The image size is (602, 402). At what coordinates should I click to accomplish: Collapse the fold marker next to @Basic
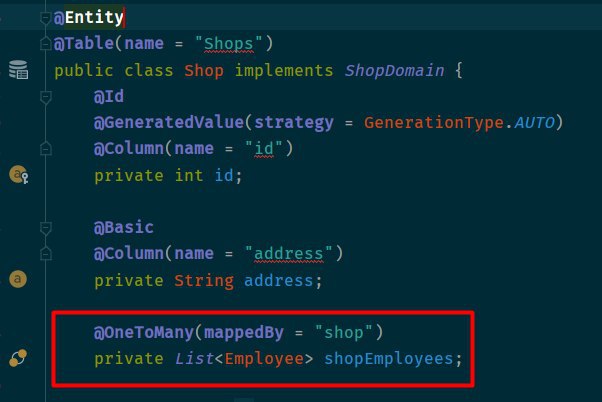[46, 228]
